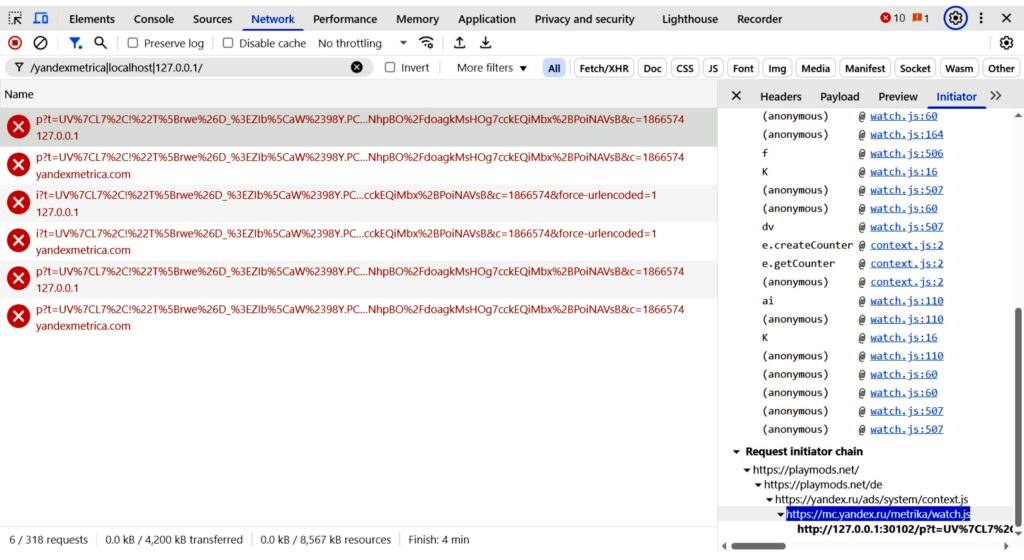
Task: Open network conditions Wi-Fi icon
Action: click(427, 43)
